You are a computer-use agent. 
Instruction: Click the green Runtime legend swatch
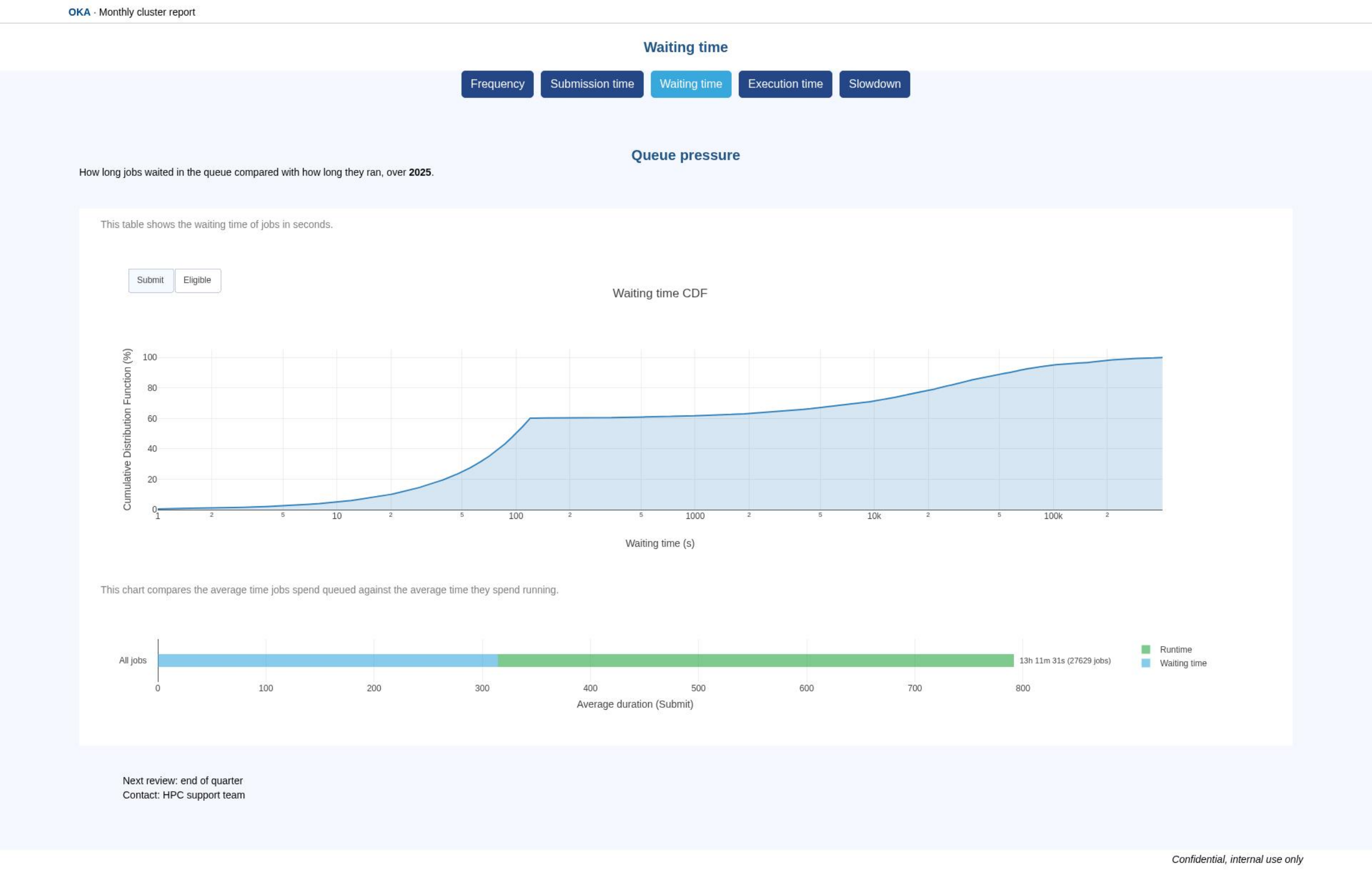(x=1146, y=649)
